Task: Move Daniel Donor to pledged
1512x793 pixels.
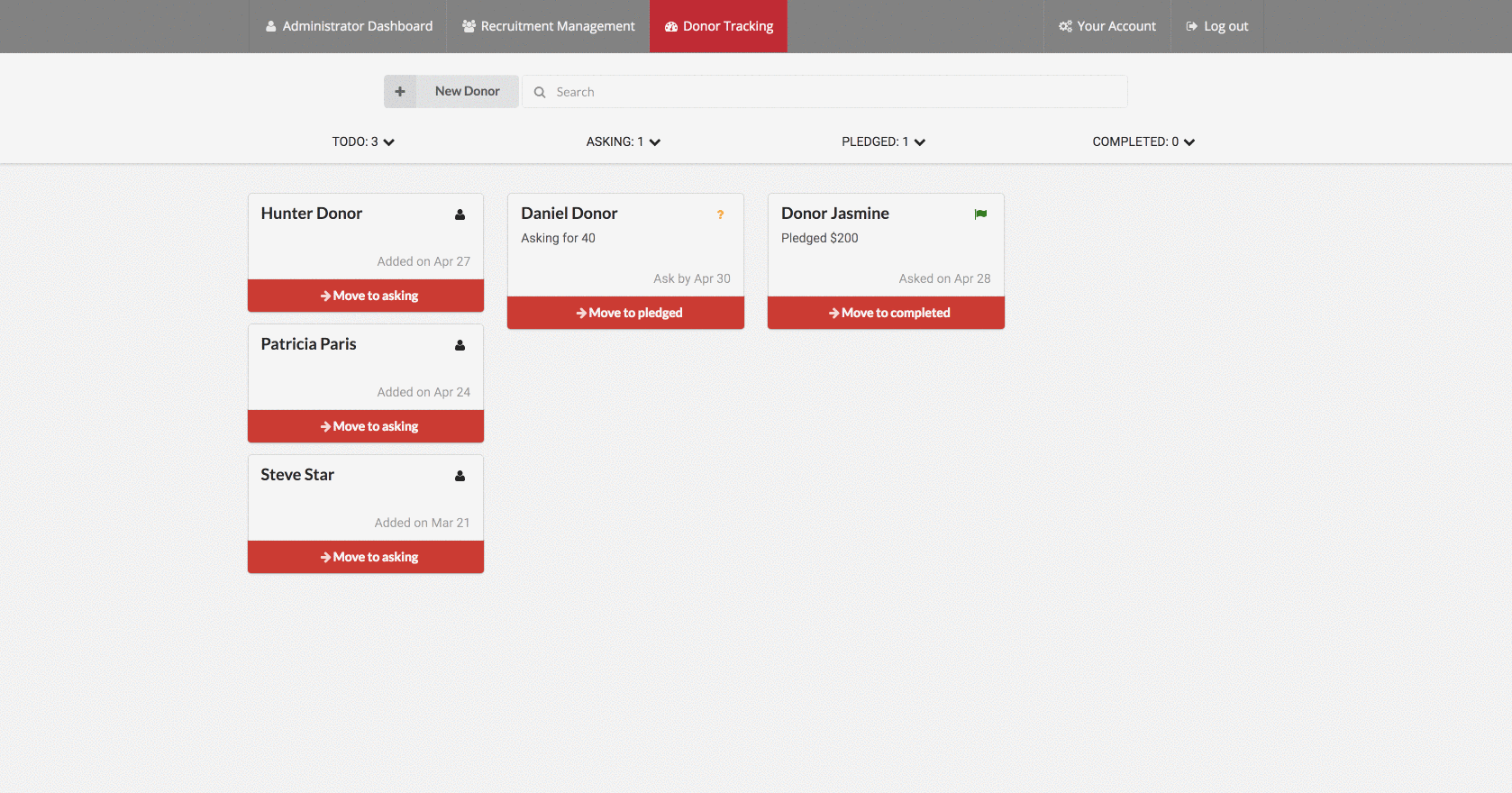Action: pyautogui.click(x=625, y=313)
